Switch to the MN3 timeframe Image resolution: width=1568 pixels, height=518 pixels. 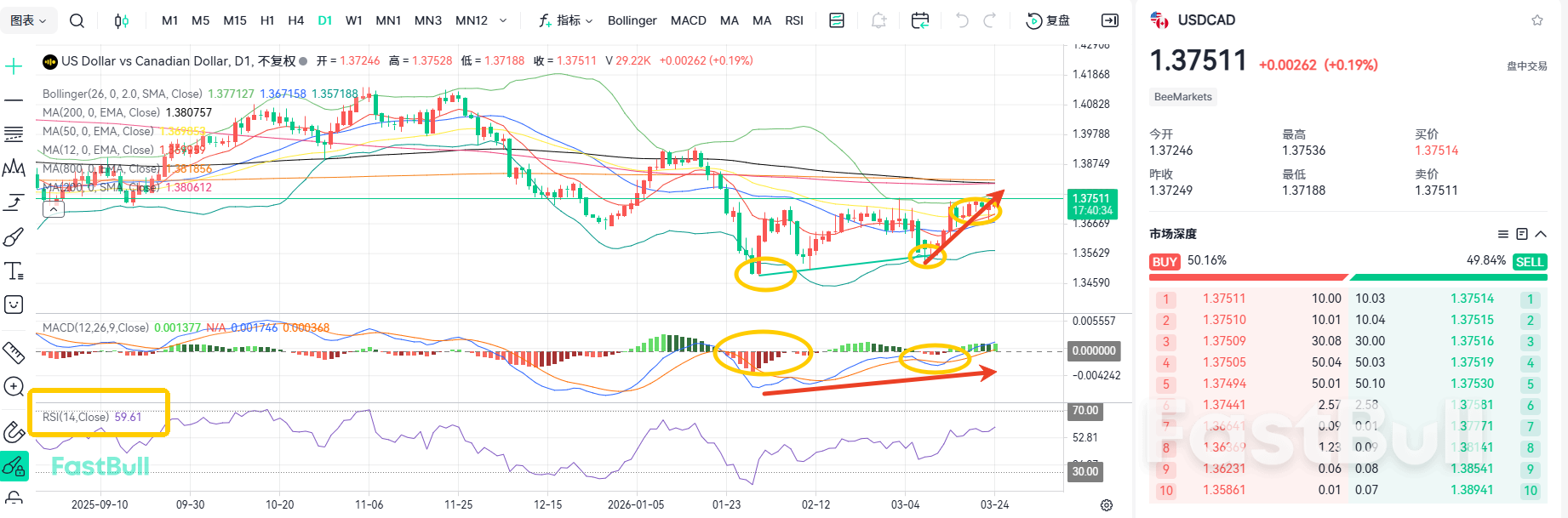tap(428, 20)
